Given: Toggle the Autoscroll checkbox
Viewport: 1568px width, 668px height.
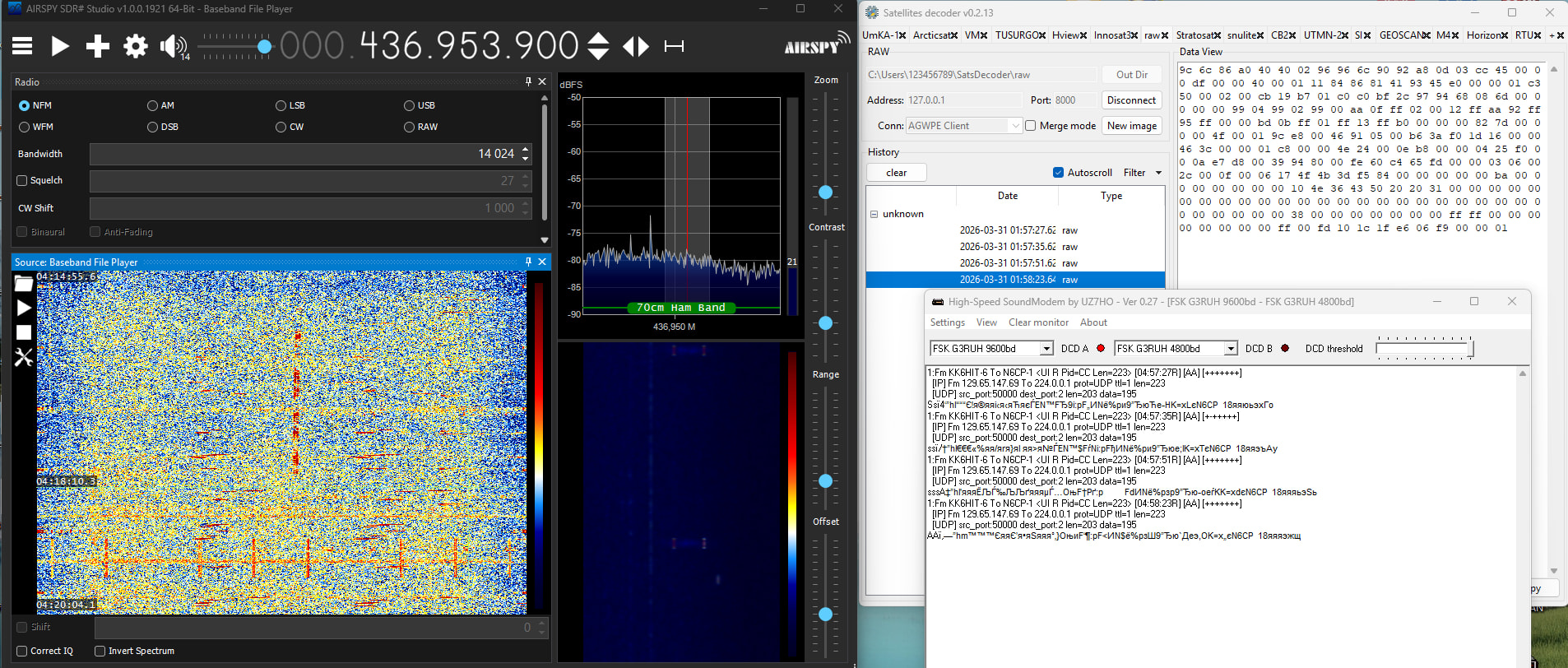Looking at the screenshot, I should pos(1058,173).
